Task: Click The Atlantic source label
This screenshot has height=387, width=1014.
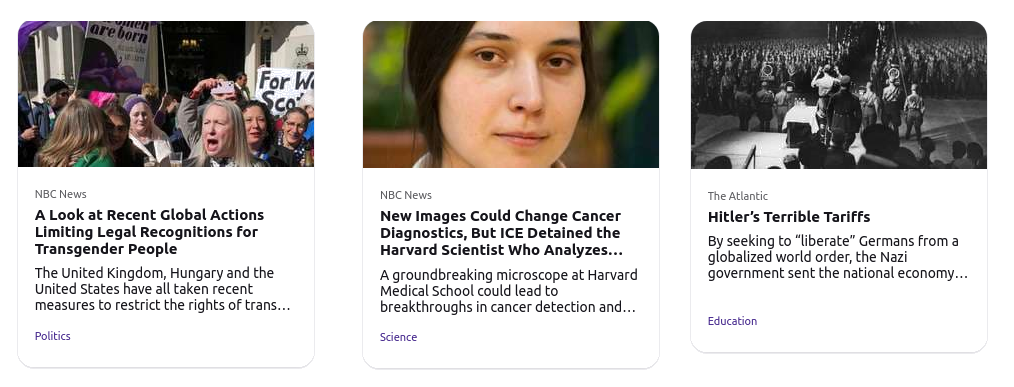Action: 738,196
